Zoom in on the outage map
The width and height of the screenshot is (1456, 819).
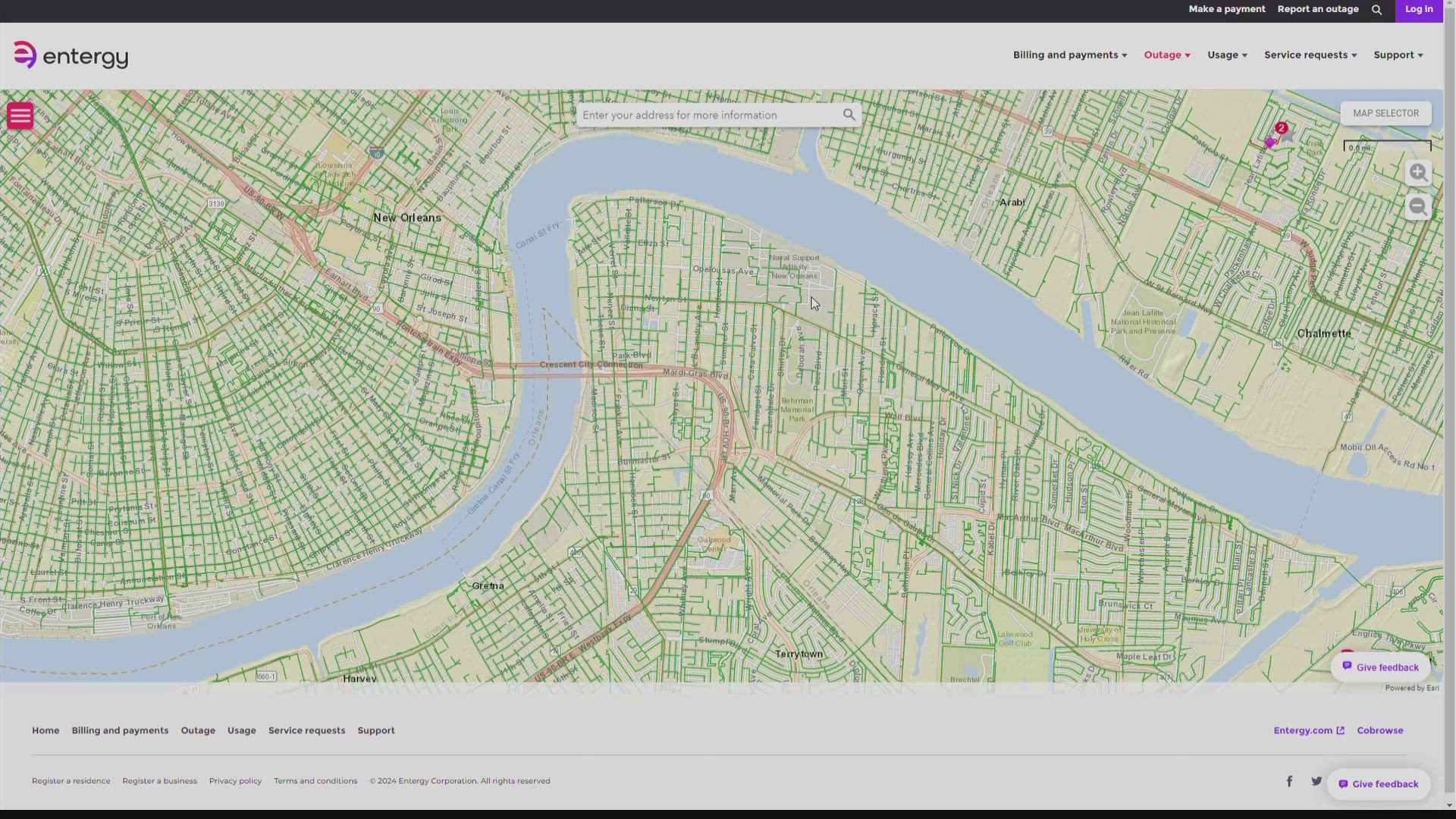click(x=1418, y=173)
